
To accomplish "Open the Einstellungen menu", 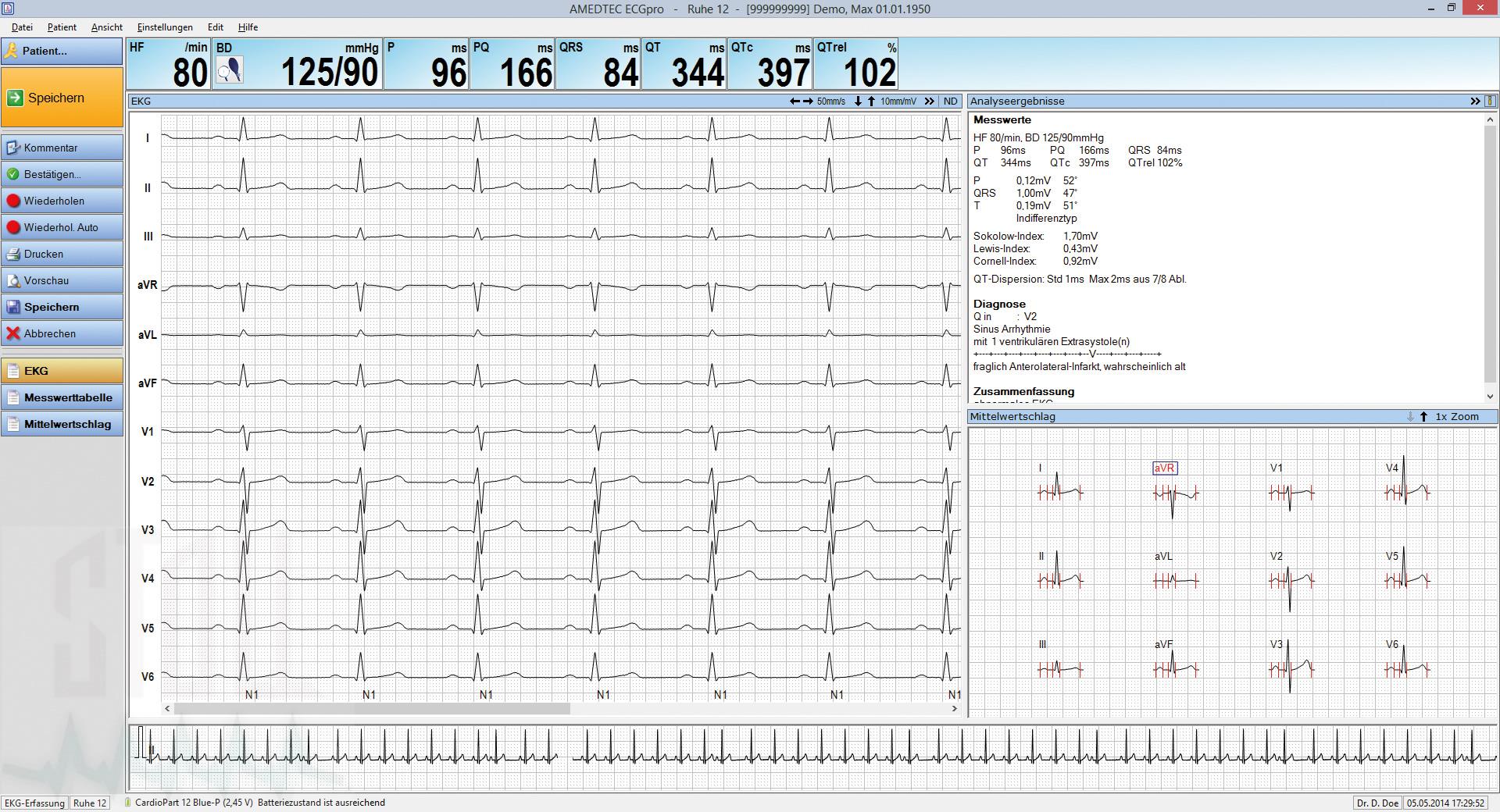I will (164, 27).
